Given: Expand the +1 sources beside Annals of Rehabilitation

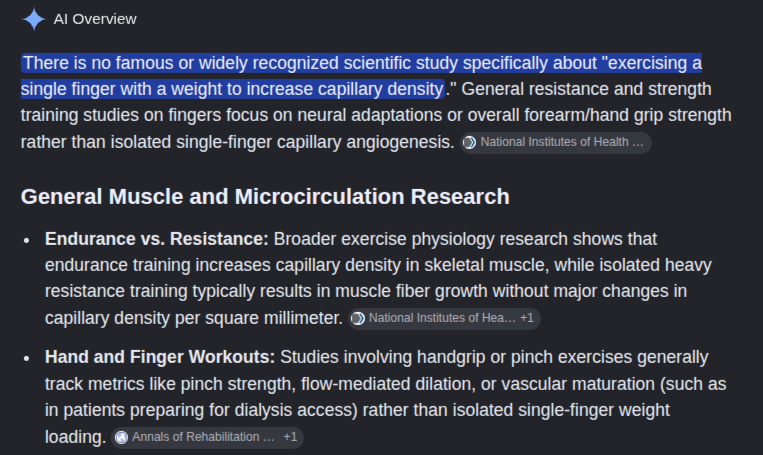Looking at the screenshot, I should pyautogui.click(x=291, y=437).
